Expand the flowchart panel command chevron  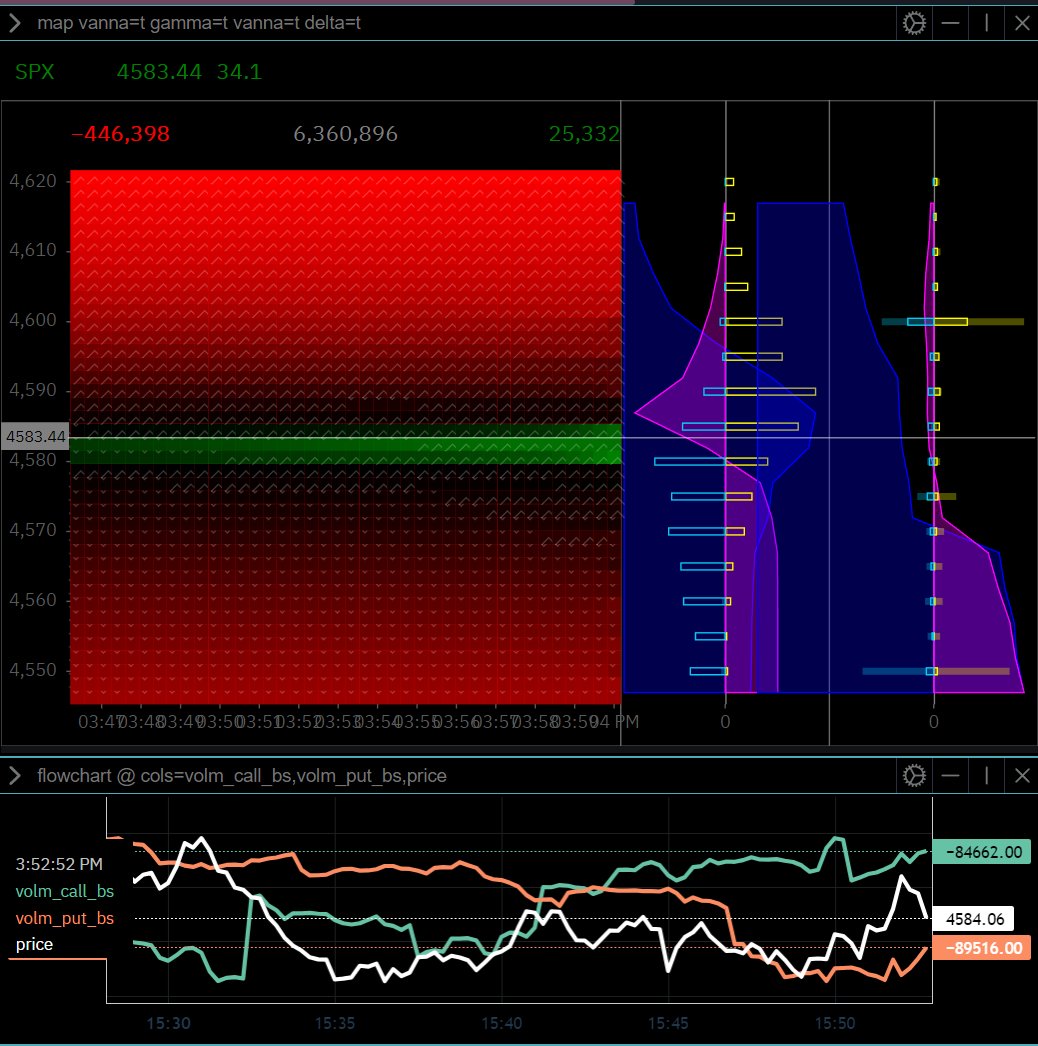(x=15, y=776)
